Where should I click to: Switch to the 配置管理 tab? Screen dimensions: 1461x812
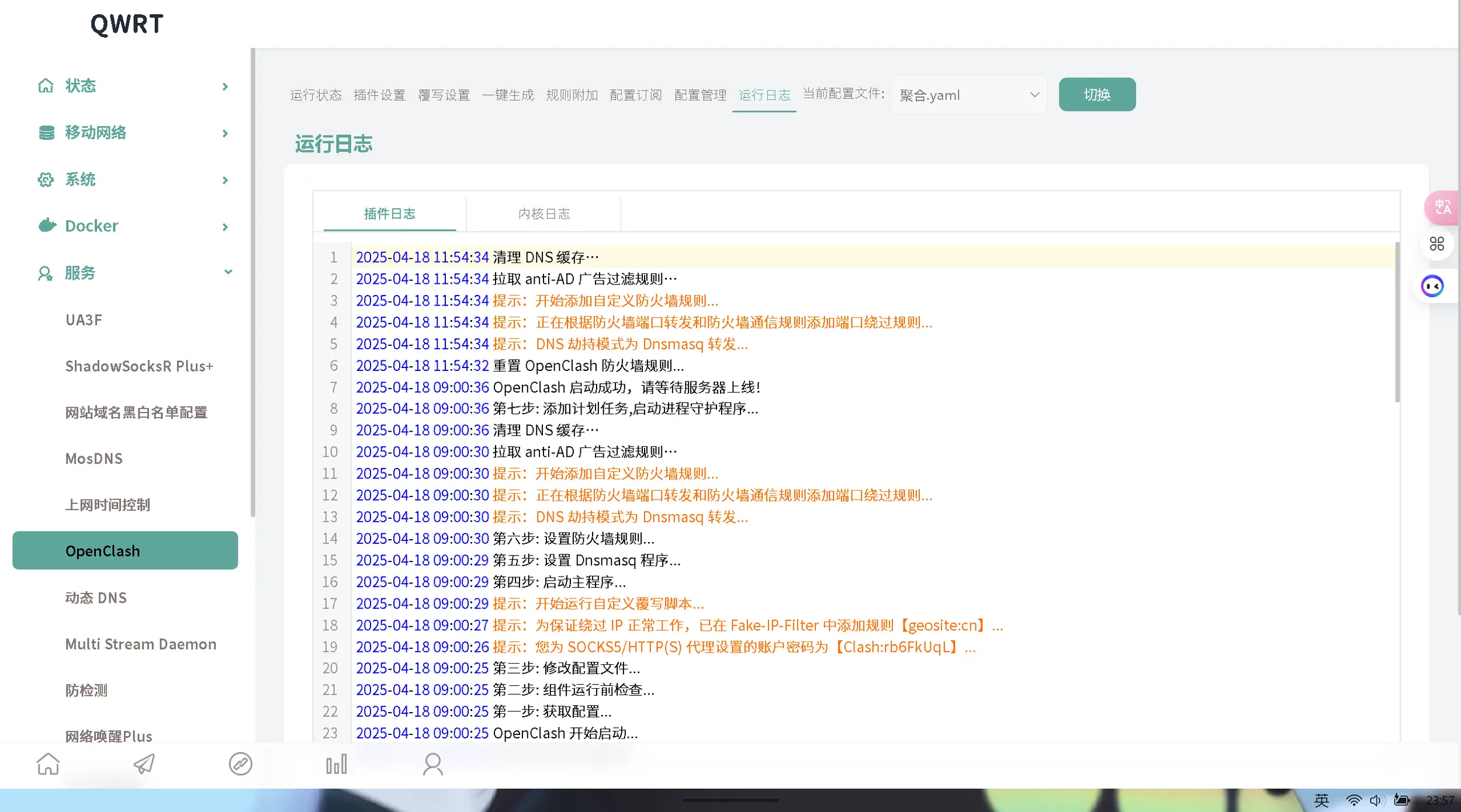coord(700,95)
